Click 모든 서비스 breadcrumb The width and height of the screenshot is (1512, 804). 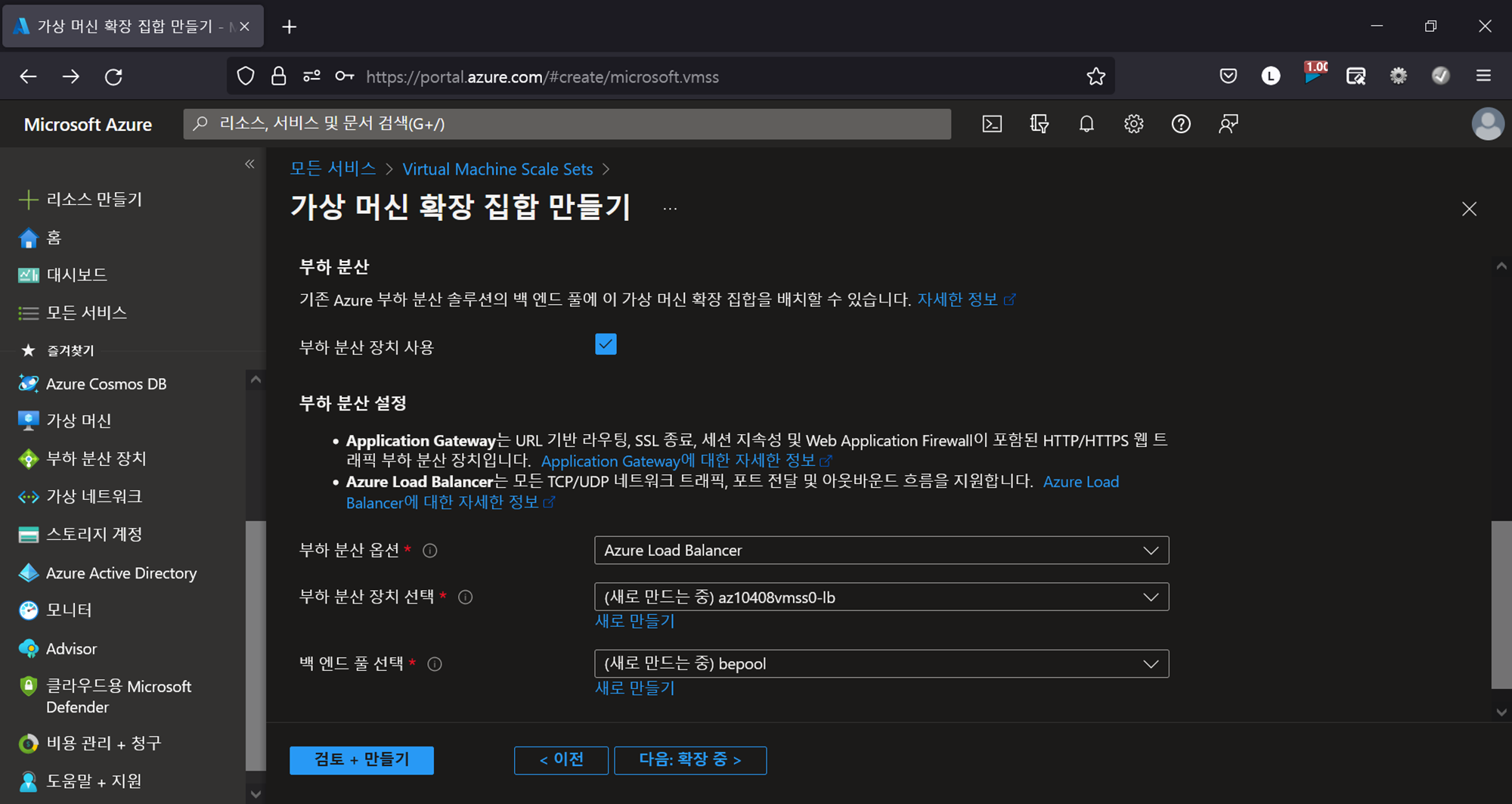[x=333, y=169]
